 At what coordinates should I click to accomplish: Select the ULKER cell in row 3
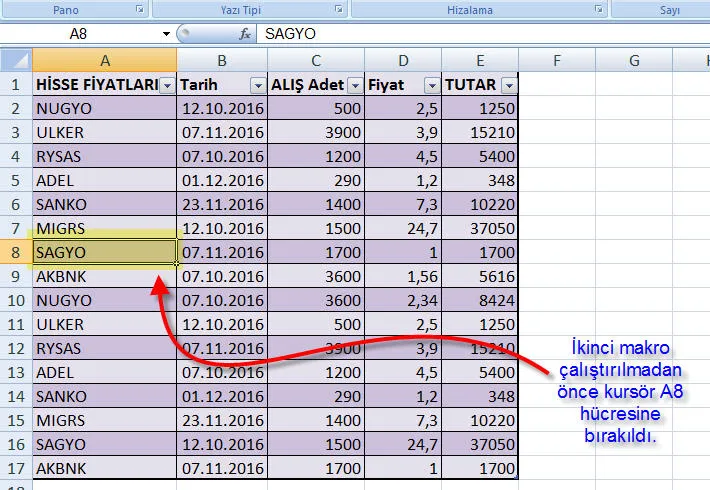105,133
